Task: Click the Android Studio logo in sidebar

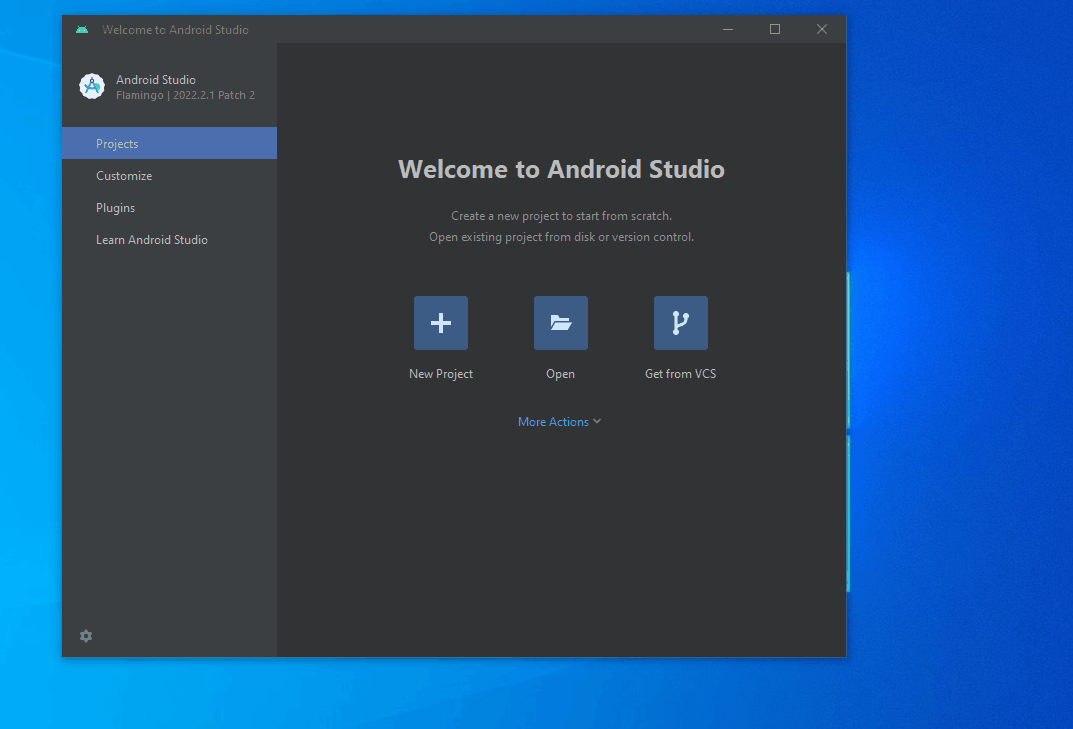Action: (x=92, y=86)
